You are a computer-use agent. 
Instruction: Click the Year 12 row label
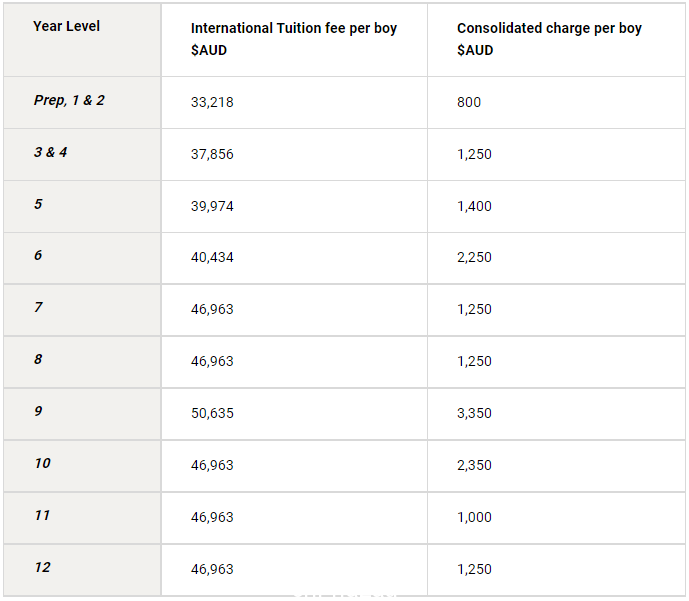(43, 567)
